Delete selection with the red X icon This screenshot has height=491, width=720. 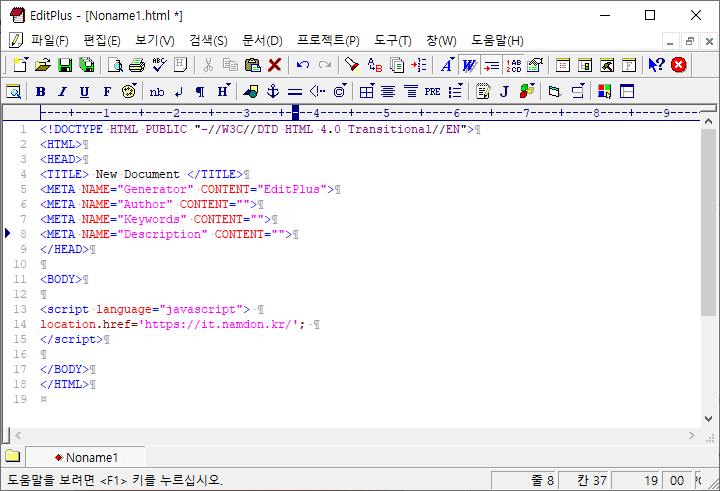(x=275, y=65)
